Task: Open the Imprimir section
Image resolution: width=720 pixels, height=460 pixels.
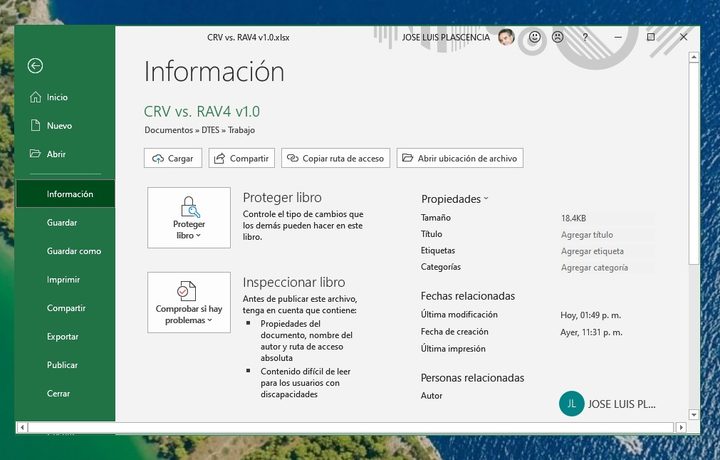Action: pyautogui.click(x=65, y=280)
